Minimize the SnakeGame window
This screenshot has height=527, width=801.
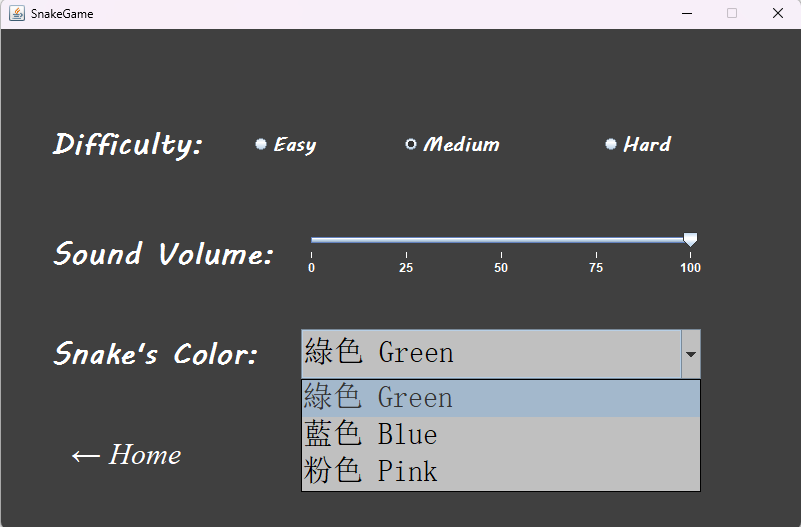(x=687, y=13)
